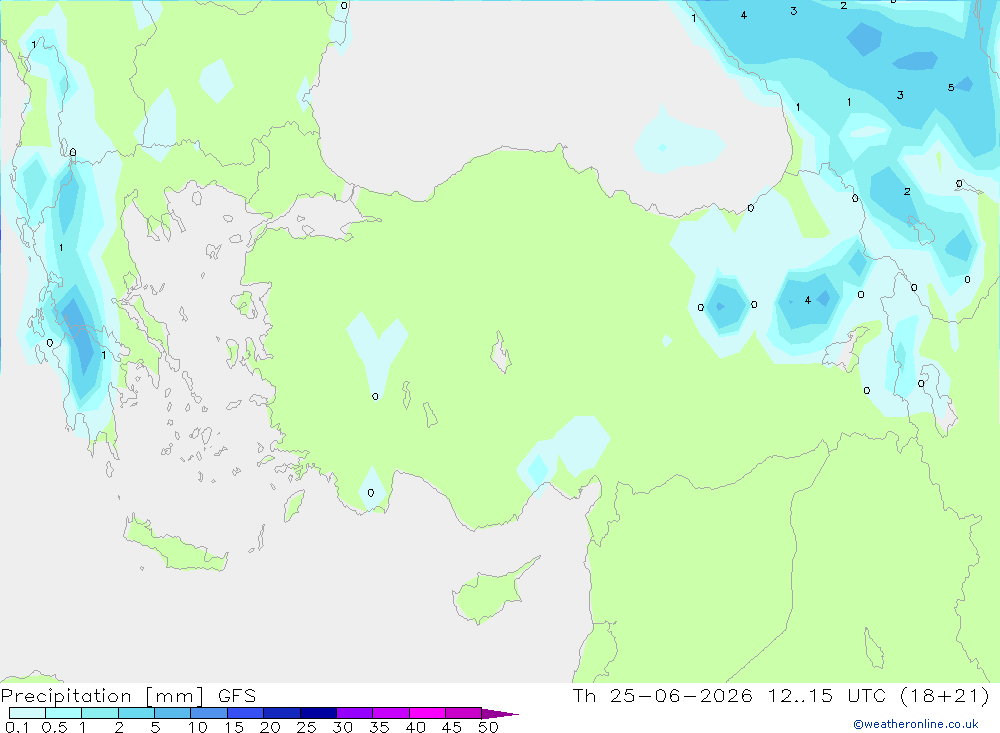Click the legend label '20'
The image size is (1000, 733).
(x=270, y=727)
